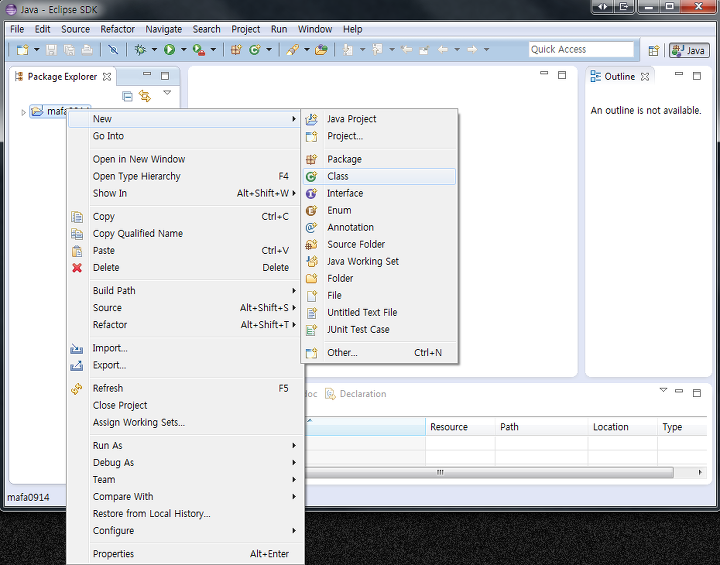Click New Java Class toolbar icon
Image resolution: width=720 pixels, height=565 pixels.
(x=254, y=50)
